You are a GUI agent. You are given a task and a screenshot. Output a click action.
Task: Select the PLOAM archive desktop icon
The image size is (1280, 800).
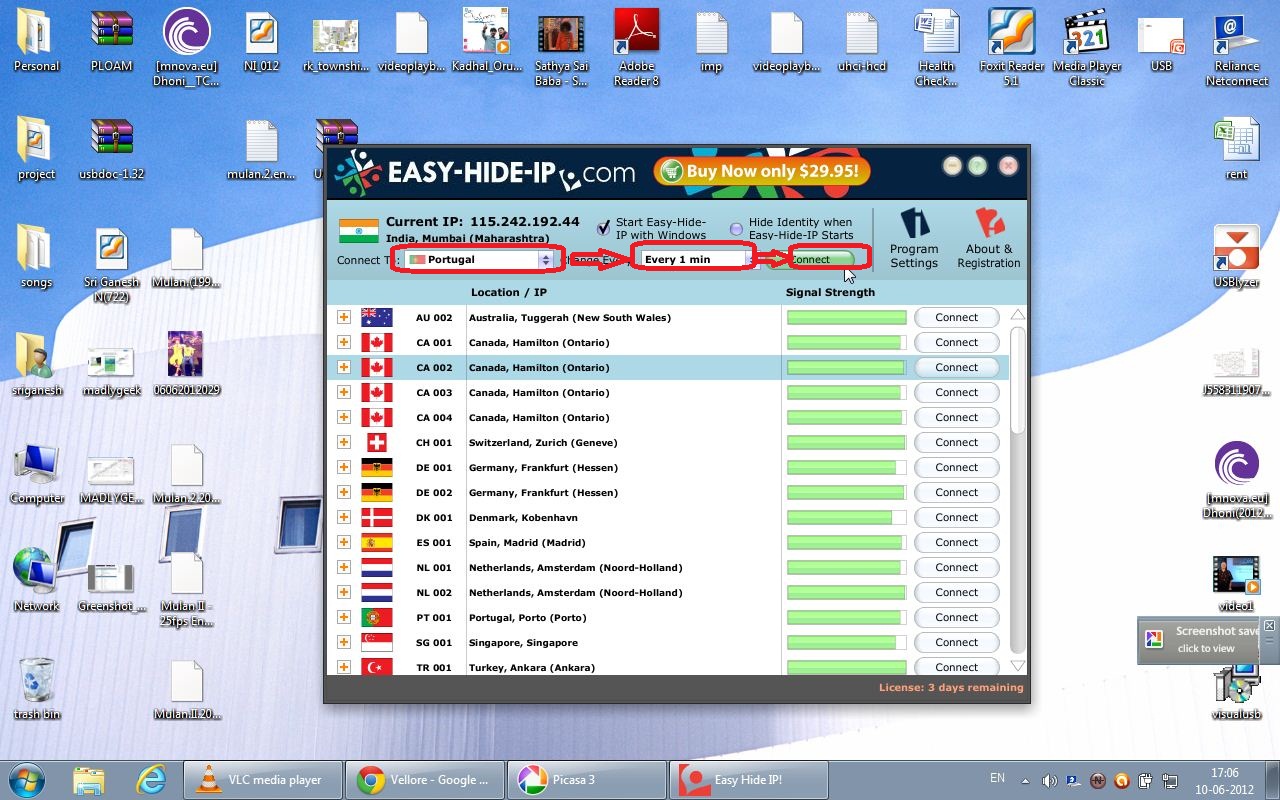111,41
